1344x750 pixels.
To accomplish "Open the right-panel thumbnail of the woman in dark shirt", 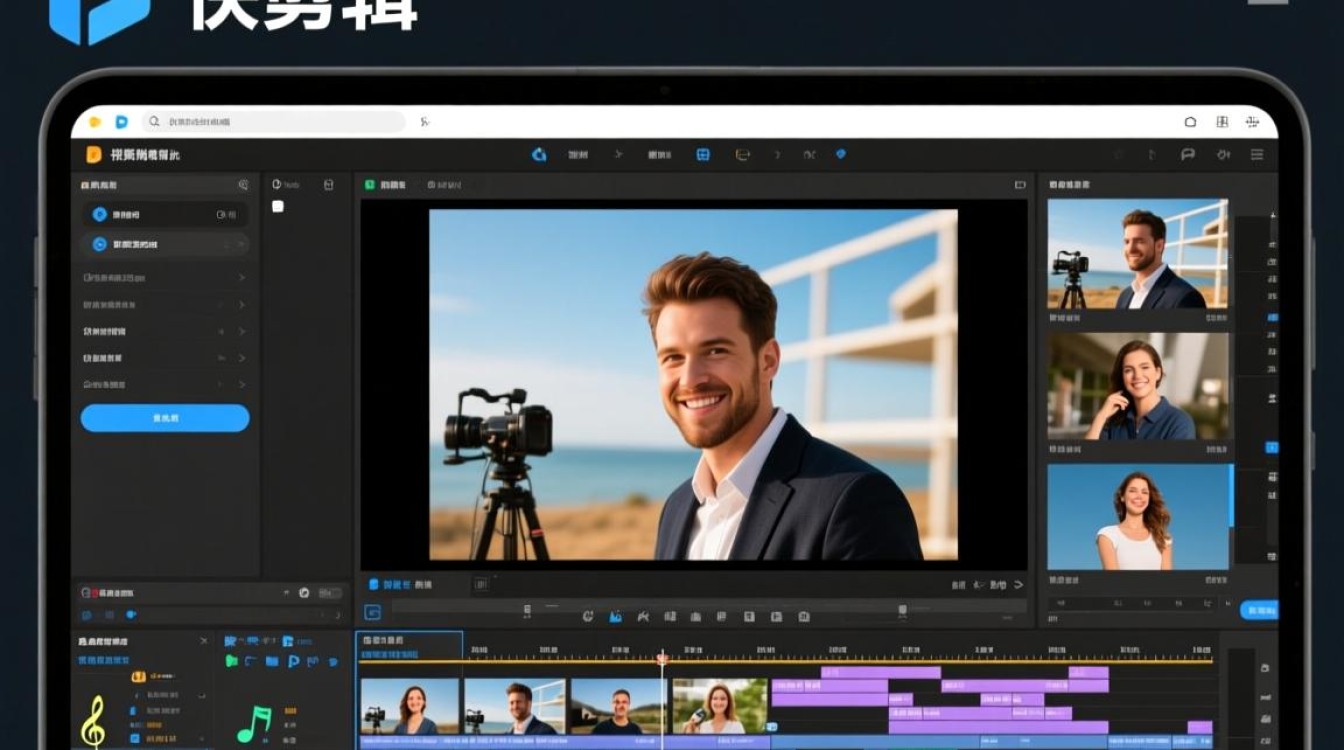I will (1138, 386).
